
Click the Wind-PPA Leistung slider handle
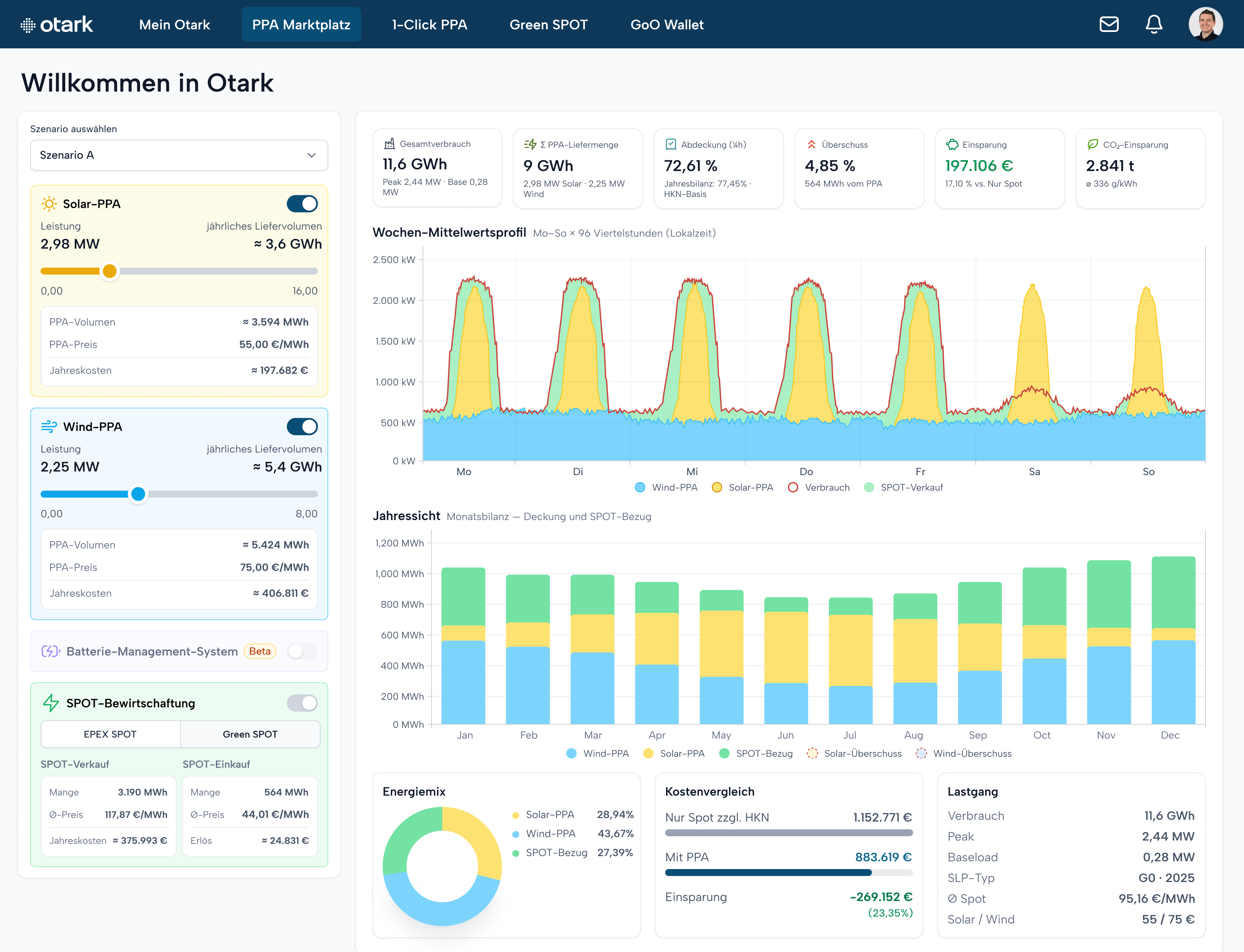tap(138, 494)
